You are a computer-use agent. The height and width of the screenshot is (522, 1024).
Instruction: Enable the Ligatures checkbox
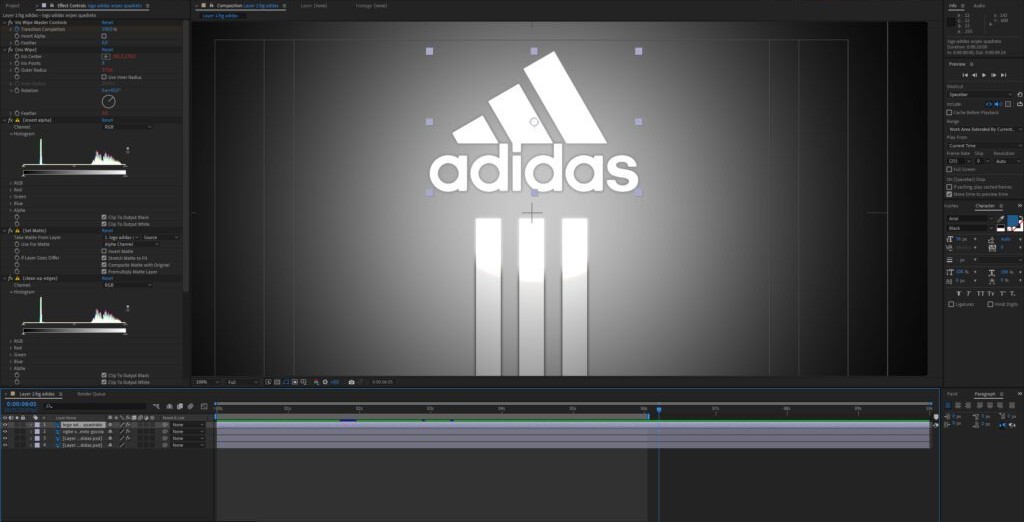[951, 304]
